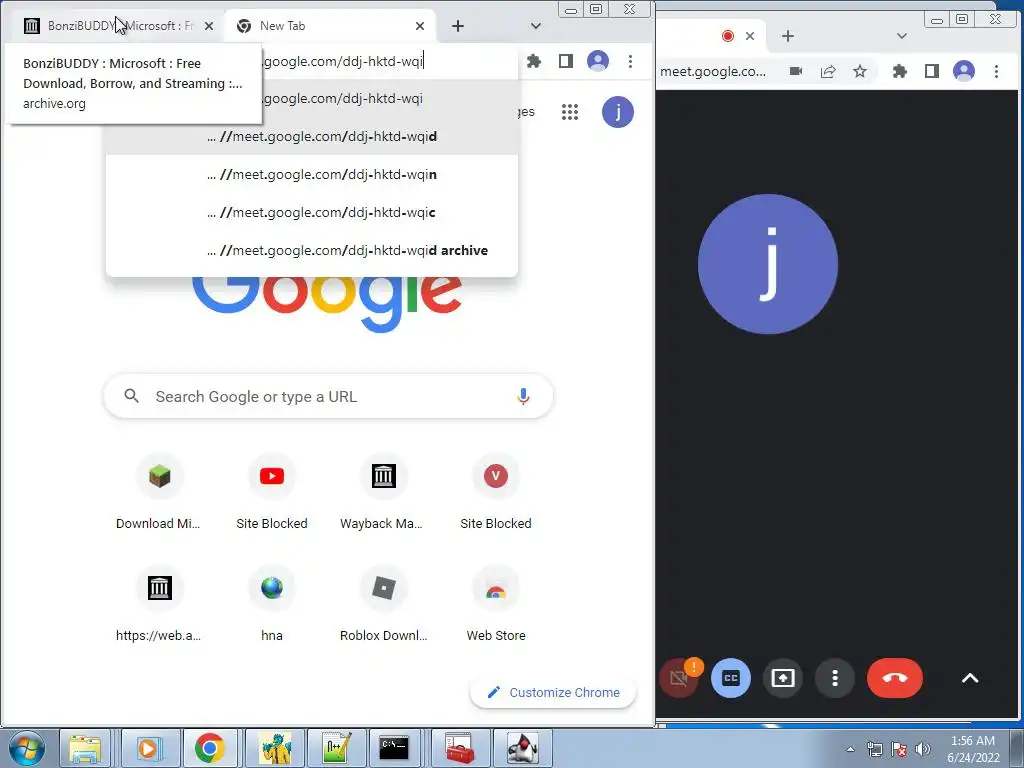1024x768 pixels.
Task: Open Windows Explorer from taskbar
Action: (x=85, y=748)
